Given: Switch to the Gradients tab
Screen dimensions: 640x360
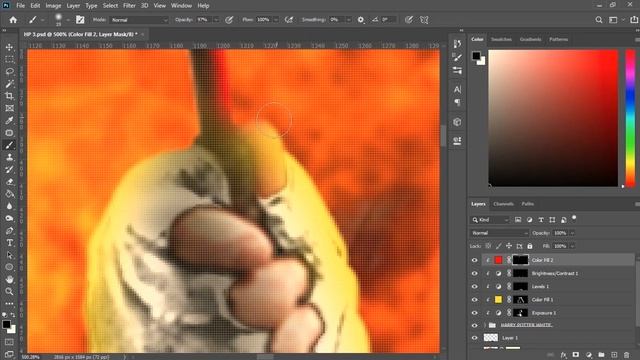Looking at the screenshot, I should 530,39.
